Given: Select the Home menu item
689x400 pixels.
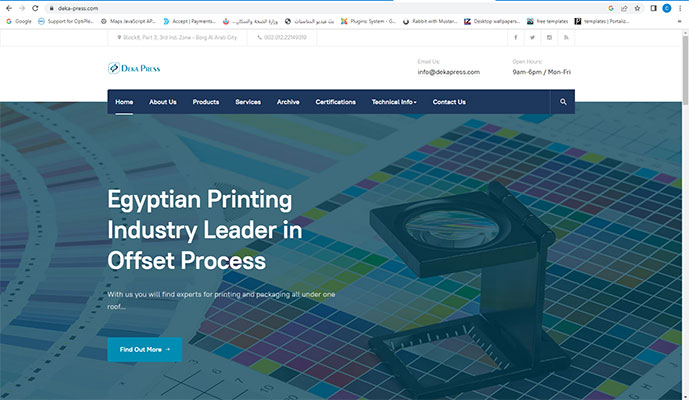Looking at the screenshot, I should point(124,102).
